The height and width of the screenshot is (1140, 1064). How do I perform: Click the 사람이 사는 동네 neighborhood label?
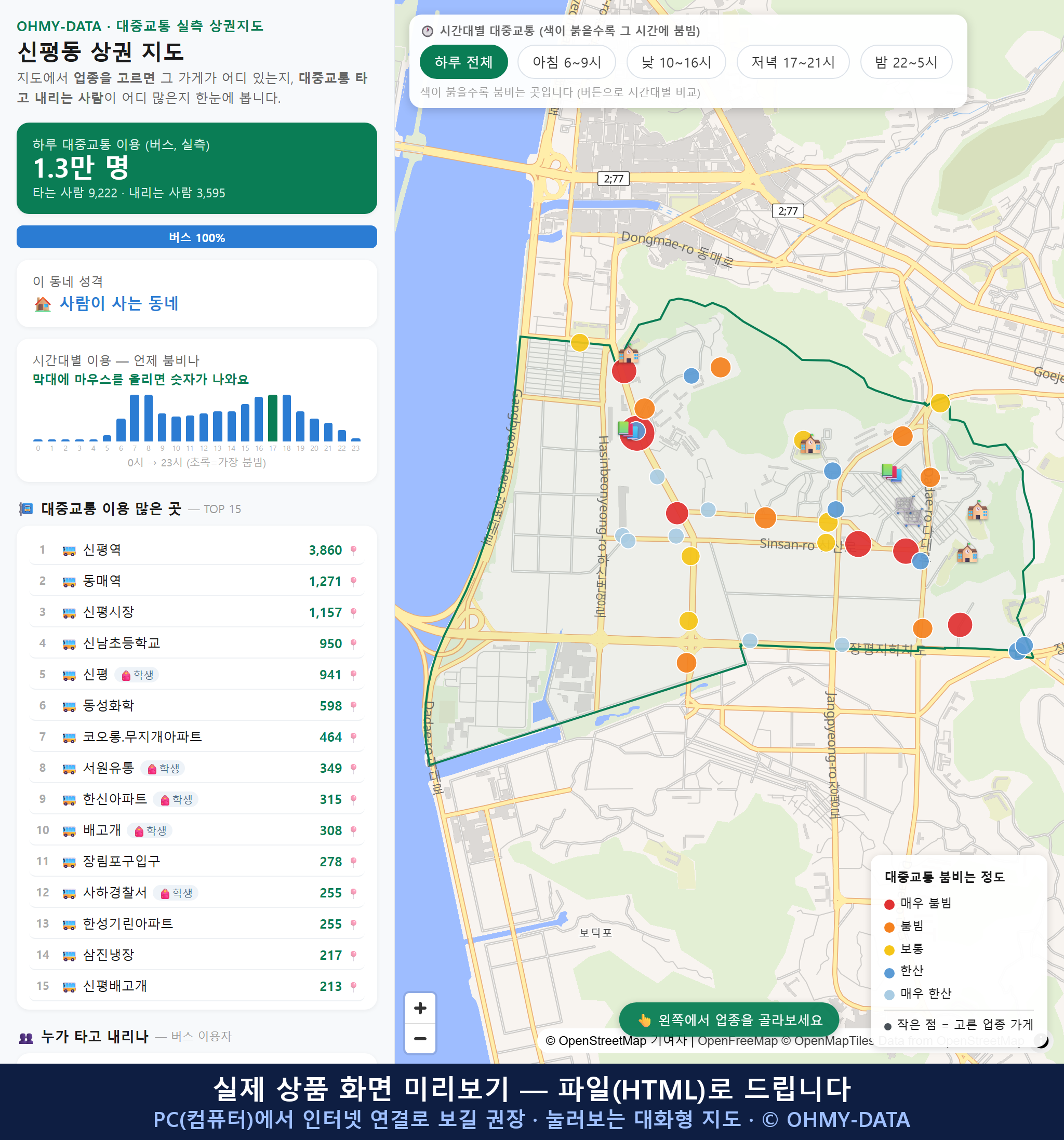(119, 303)
